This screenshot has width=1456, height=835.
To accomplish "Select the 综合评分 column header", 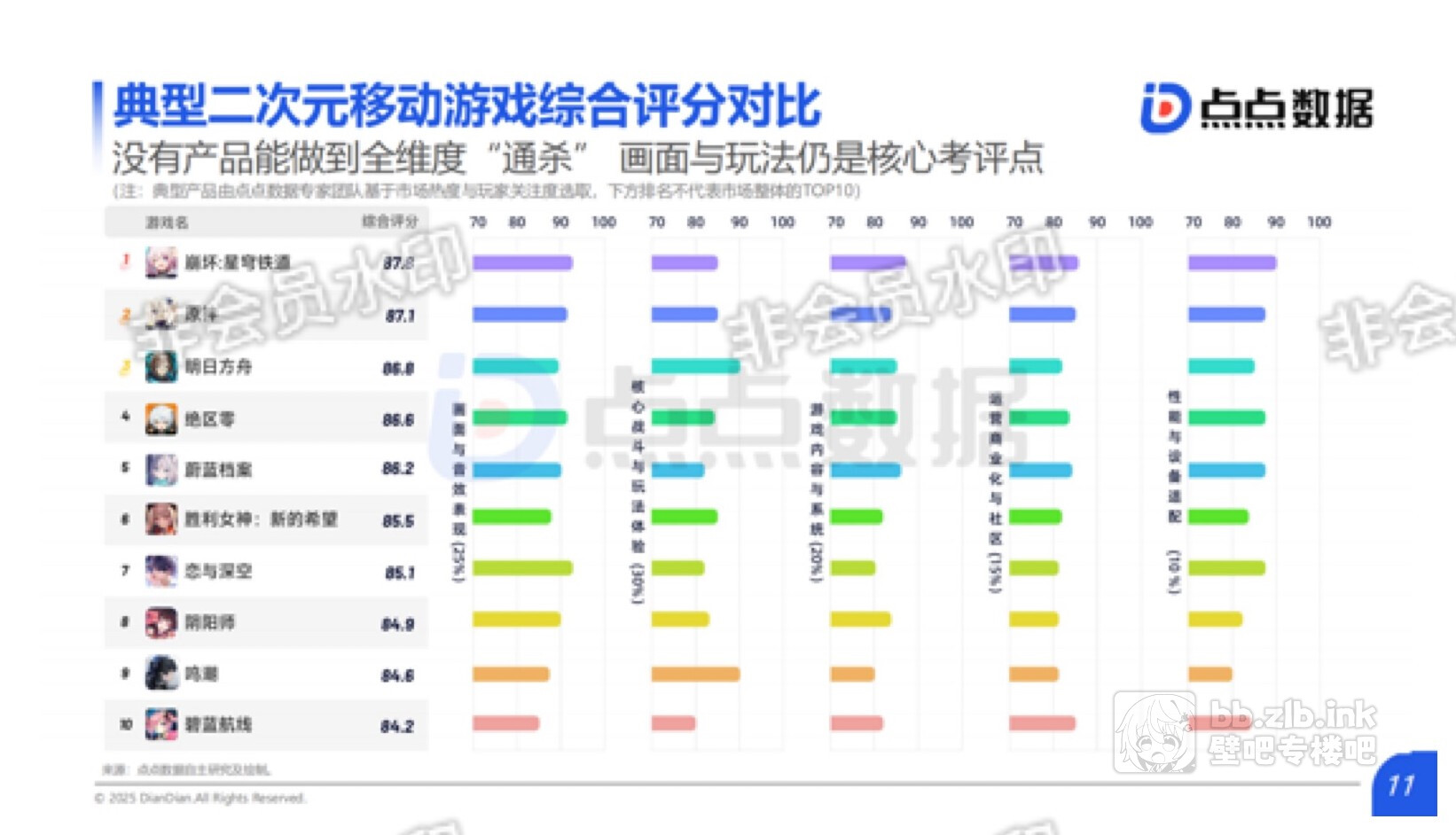I will click(389, 221).
